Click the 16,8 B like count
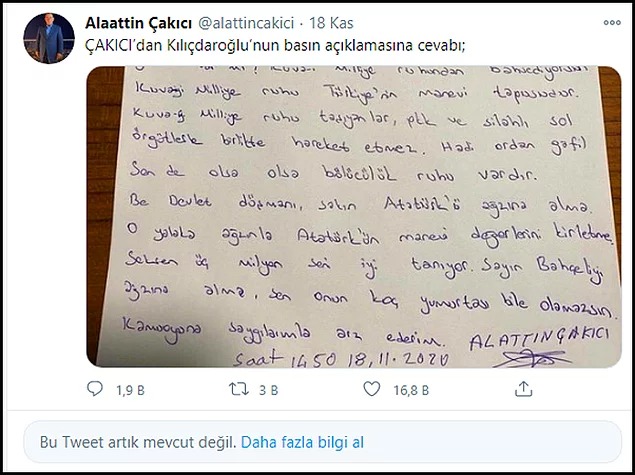The height and width of the screenshot is (475, 635). pyautogui.click(x=411, y=390)
